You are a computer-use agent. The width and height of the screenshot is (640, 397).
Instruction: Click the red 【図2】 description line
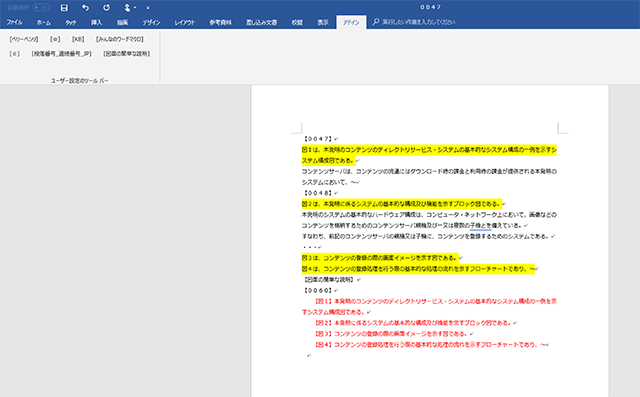click(413, 323)
